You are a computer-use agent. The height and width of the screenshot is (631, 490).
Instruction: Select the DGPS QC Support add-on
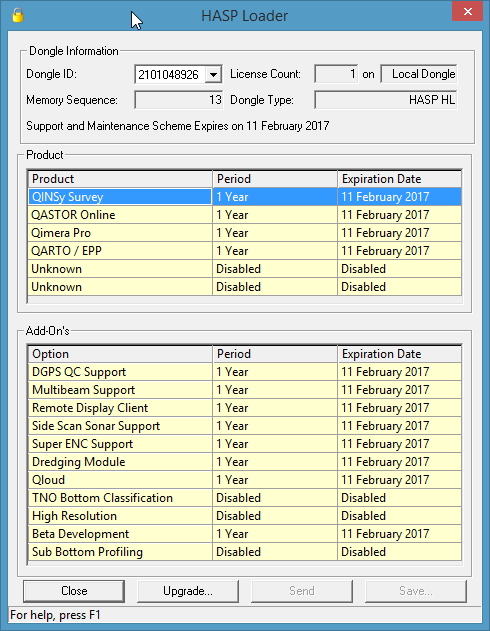pyautogui.click(x=245, y=372)
